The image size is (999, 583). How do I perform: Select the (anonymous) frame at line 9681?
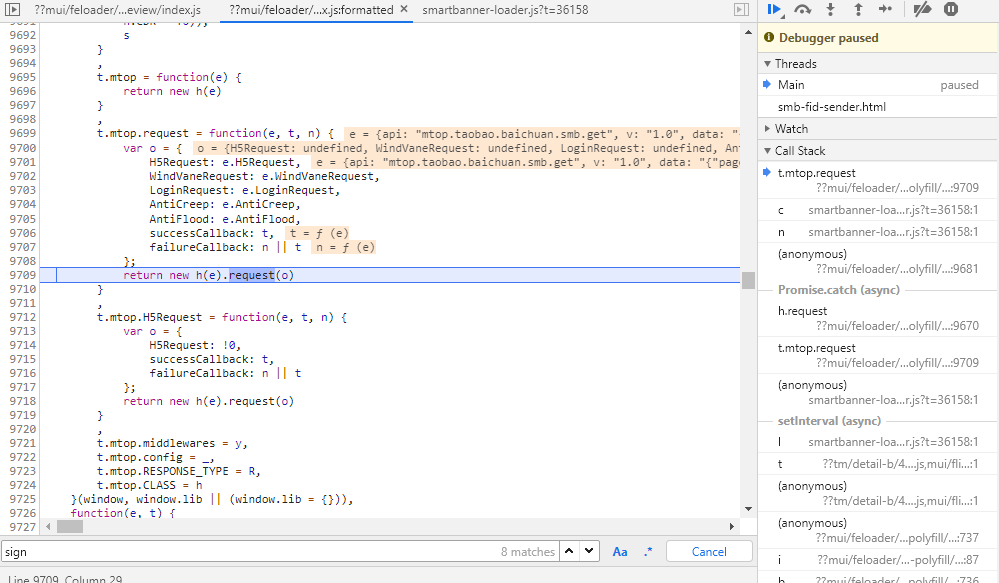point(878,261)
